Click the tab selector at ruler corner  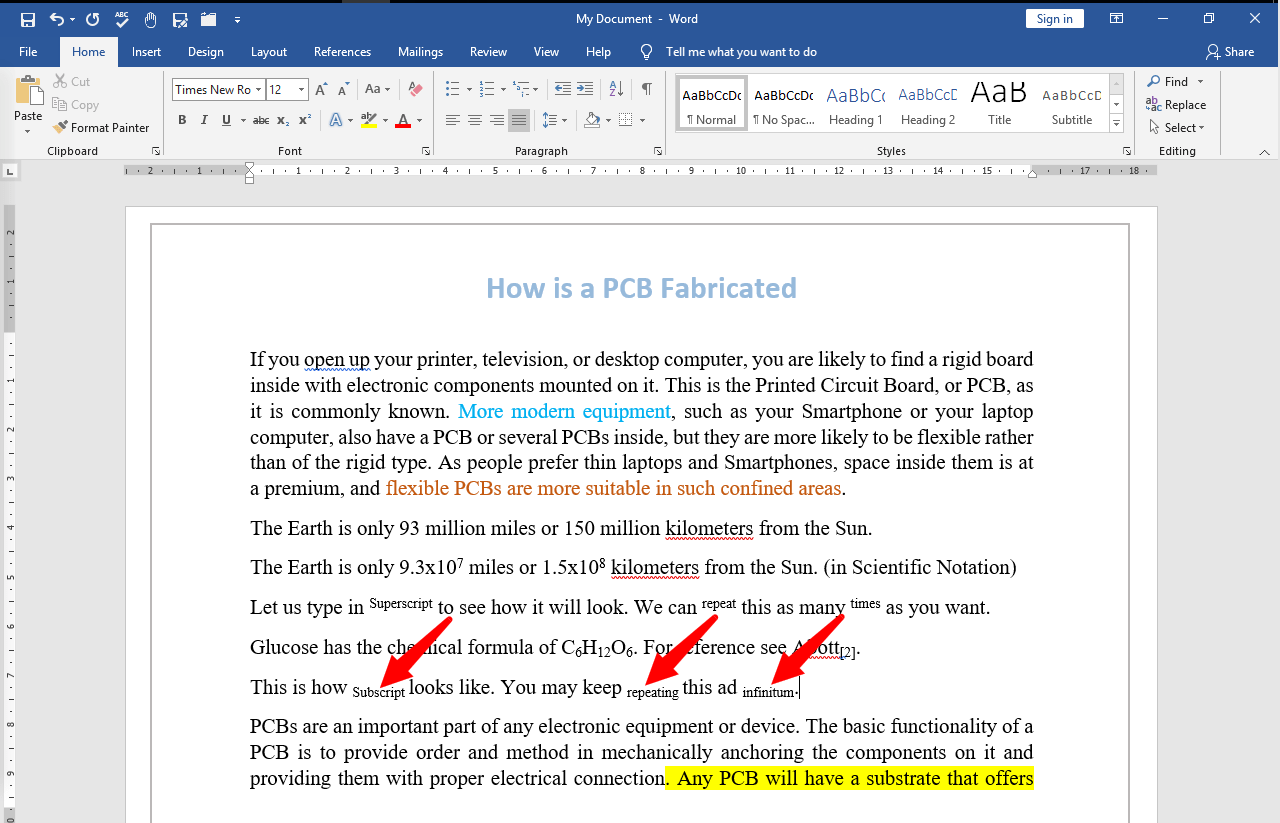click(x=10, y=171)
